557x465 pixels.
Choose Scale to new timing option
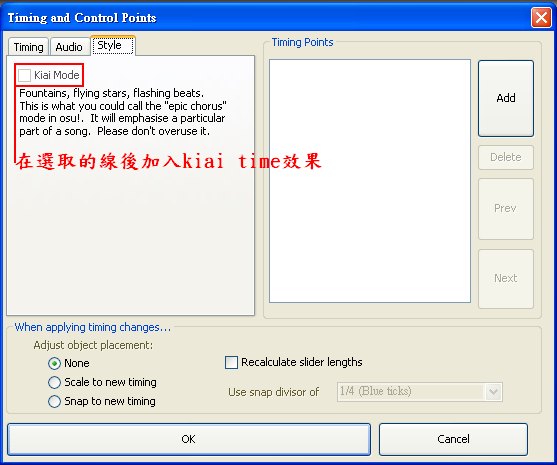(54, 383)
